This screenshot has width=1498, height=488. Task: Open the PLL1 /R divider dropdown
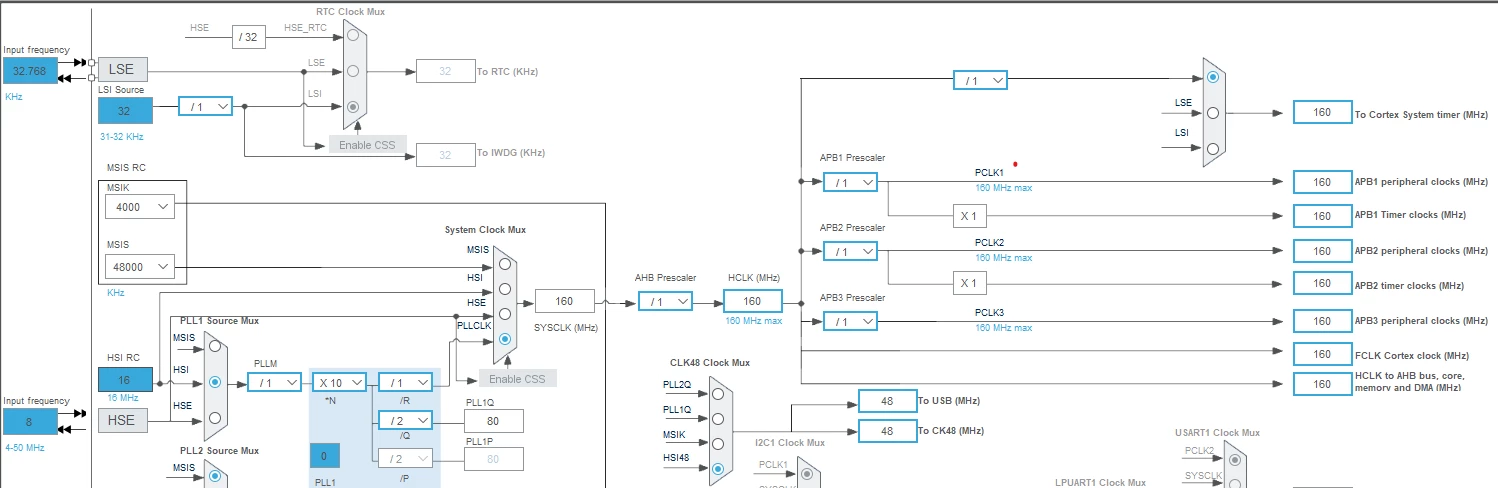click(405, 382)
